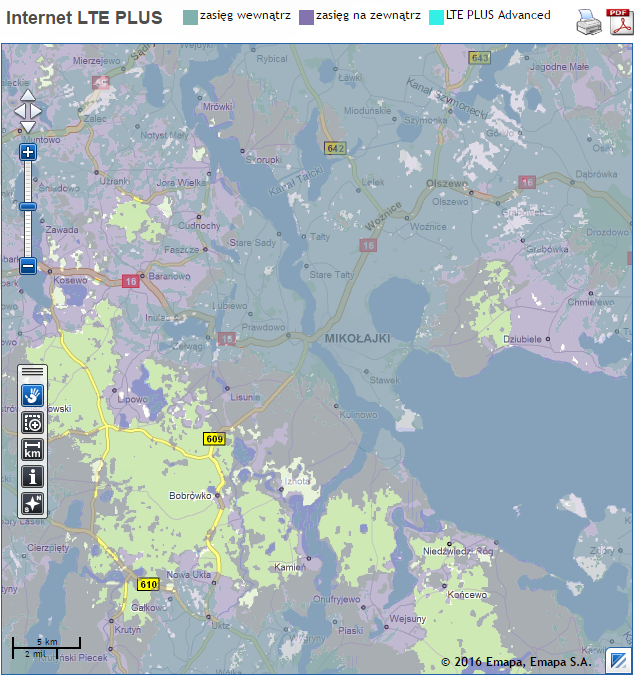The width and height of the screenshot is (634, 676).
Task: Click the Gałkowo village label
Action: coord(149,608)
